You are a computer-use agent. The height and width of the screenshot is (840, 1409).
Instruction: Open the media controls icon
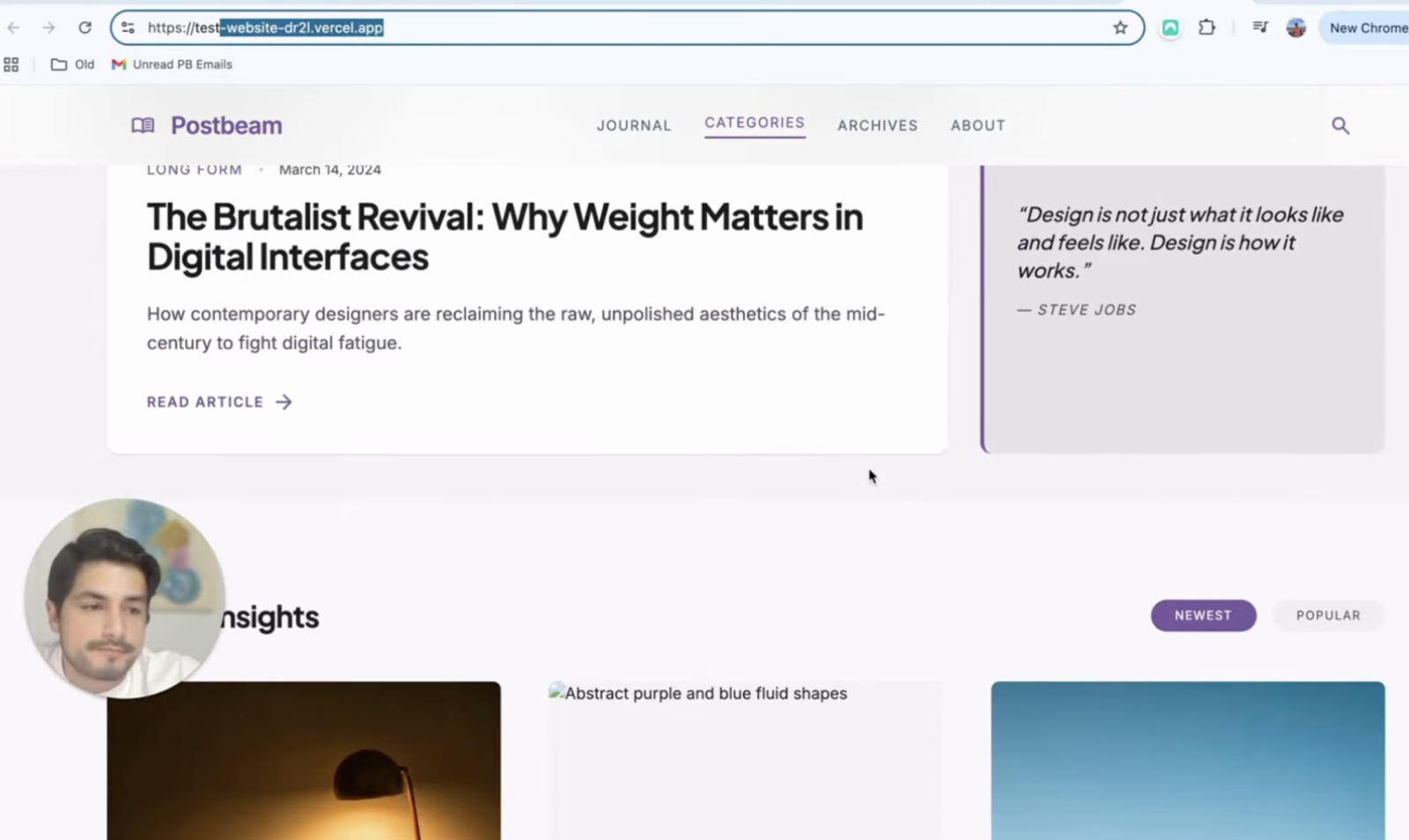[x=1260, y=28]
